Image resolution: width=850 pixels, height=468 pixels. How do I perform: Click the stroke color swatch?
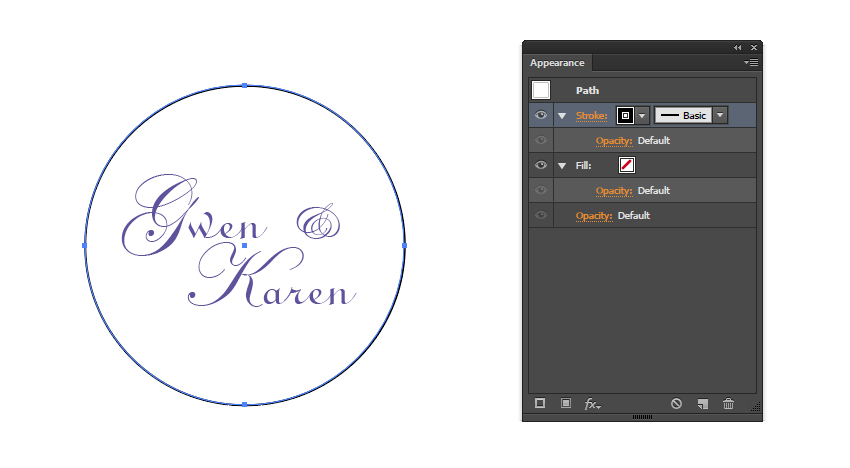pos(626,116)
